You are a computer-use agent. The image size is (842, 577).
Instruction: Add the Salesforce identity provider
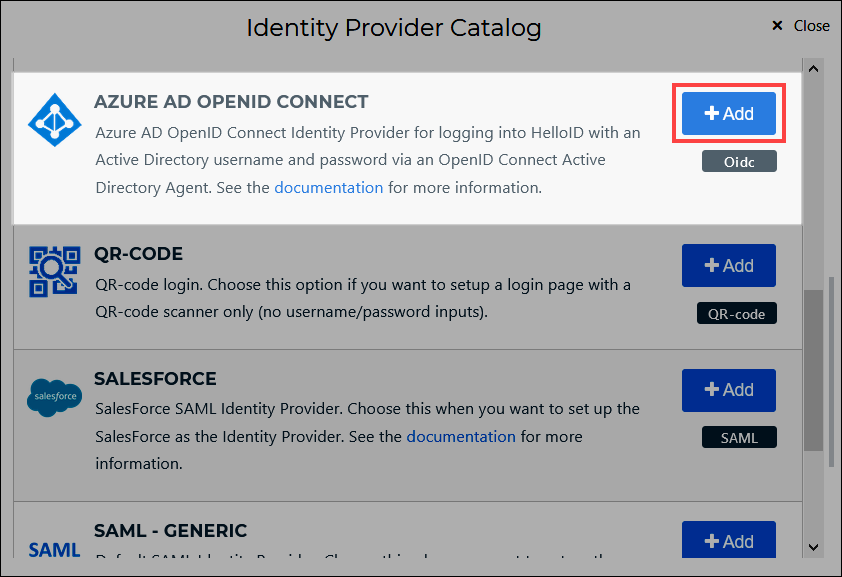click(x=729, y=390)
